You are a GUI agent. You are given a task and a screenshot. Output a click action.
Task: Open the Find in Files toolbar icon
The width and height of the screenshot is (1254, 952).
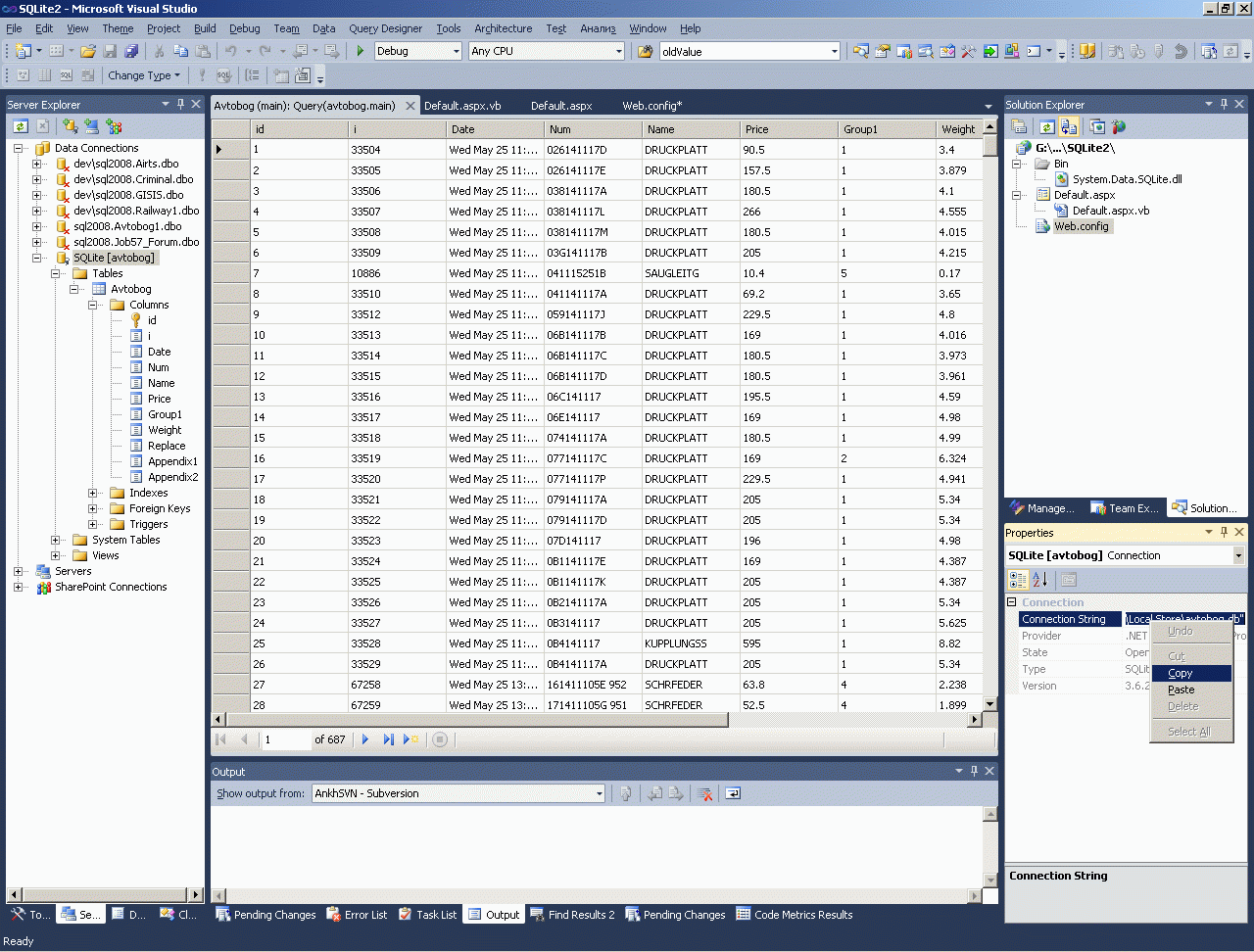pos(646,51)
